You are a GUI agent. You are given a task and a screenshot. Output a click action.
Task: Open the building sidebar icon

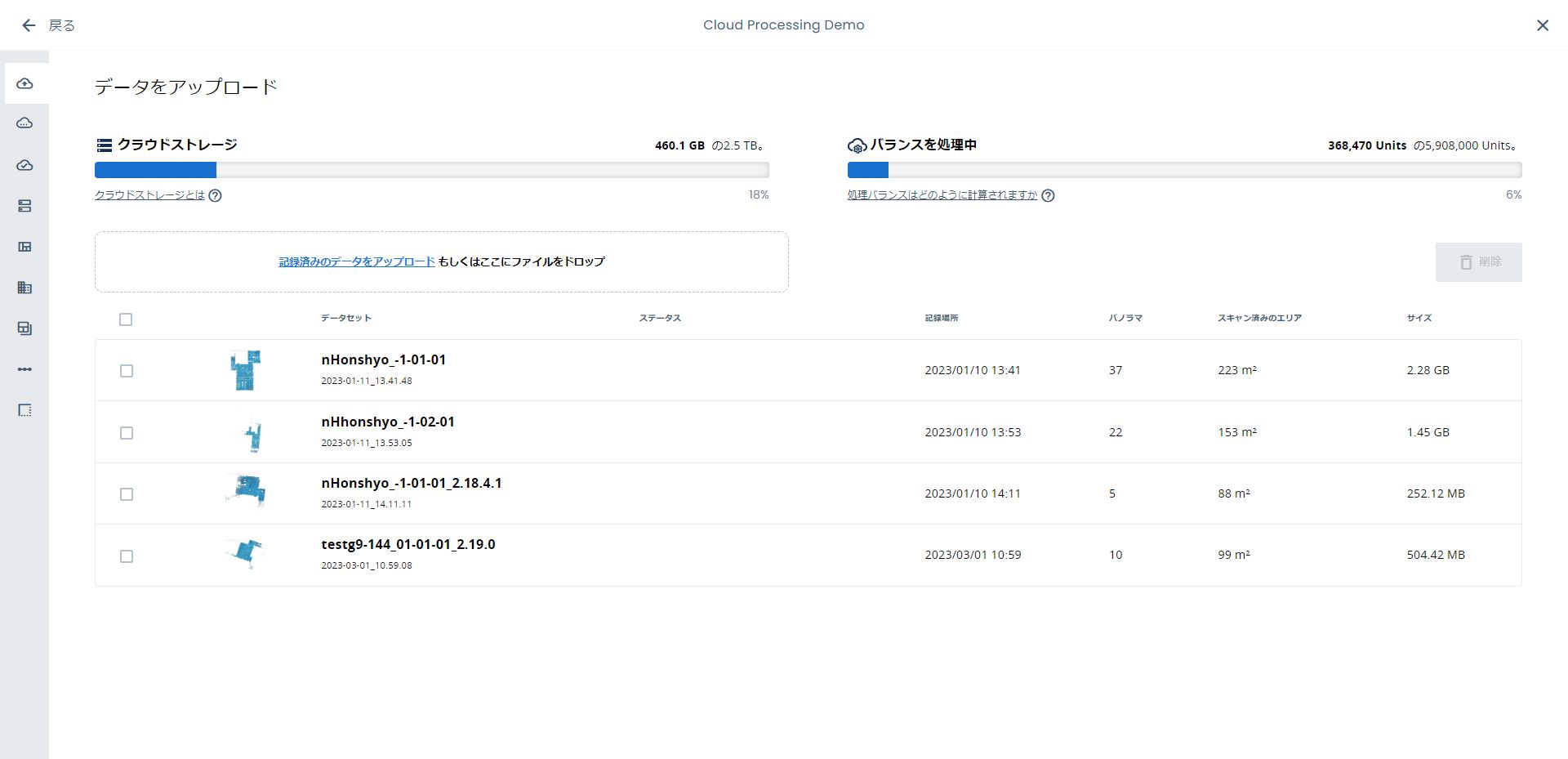(x=24, y=288)
